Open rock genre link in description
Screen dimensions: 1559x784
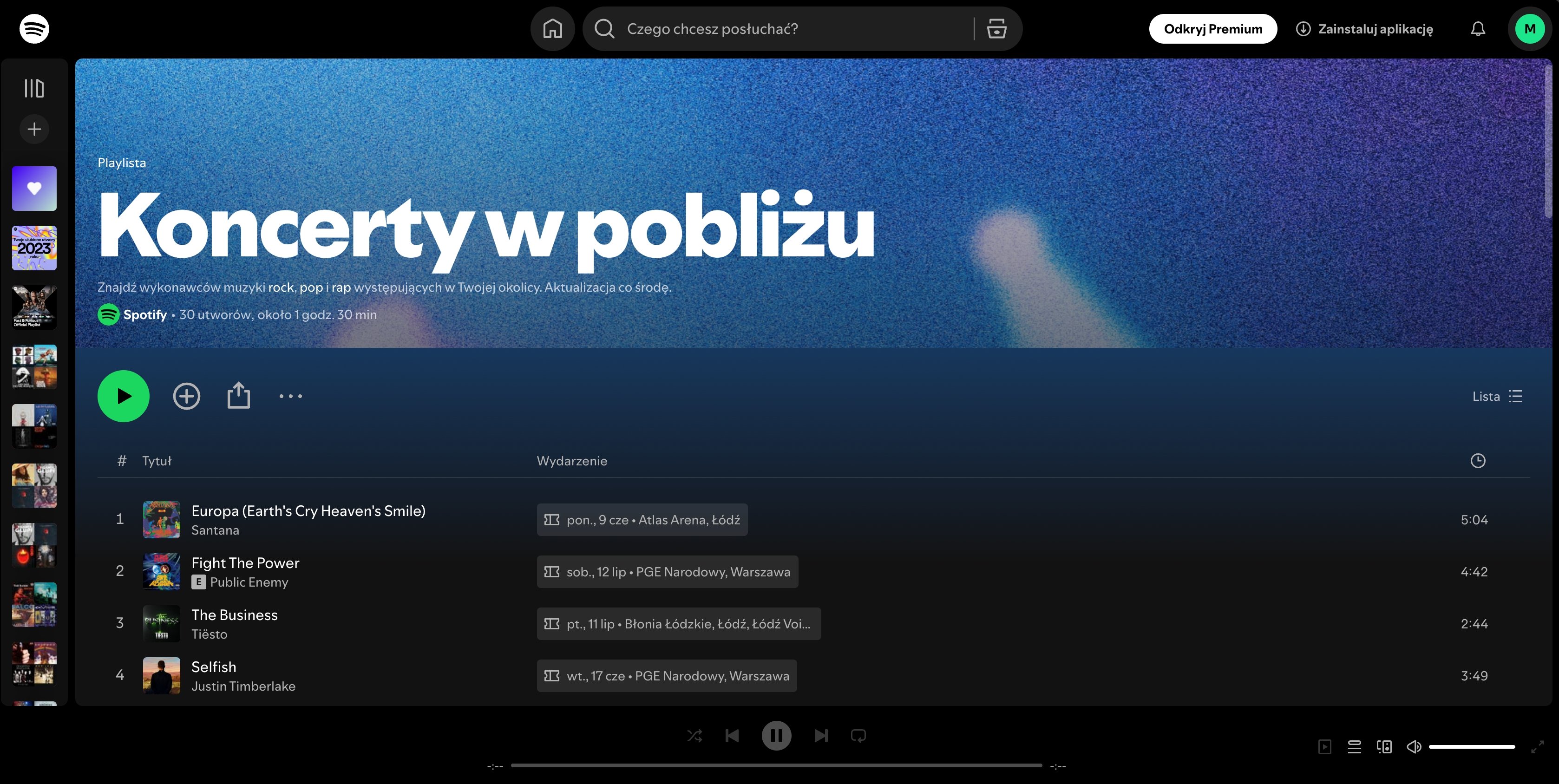pyautogui.click(x=281, y=287)
